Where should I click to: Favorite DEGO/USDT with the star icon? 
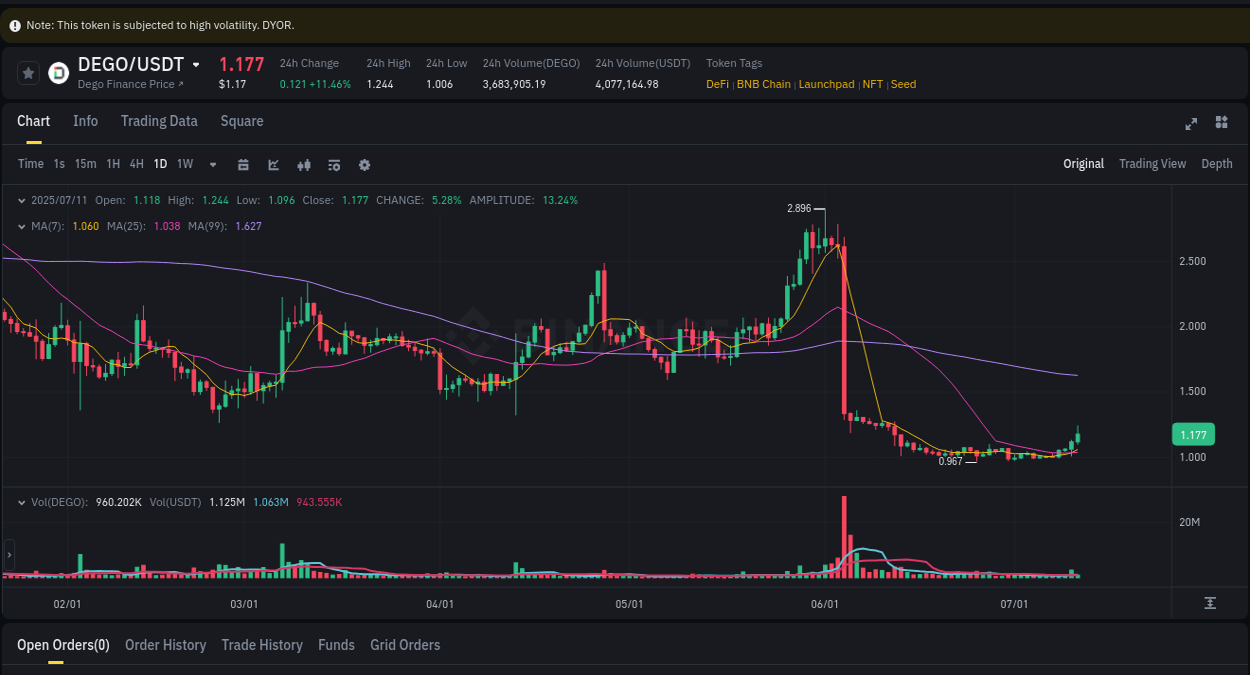click(28, 72)
